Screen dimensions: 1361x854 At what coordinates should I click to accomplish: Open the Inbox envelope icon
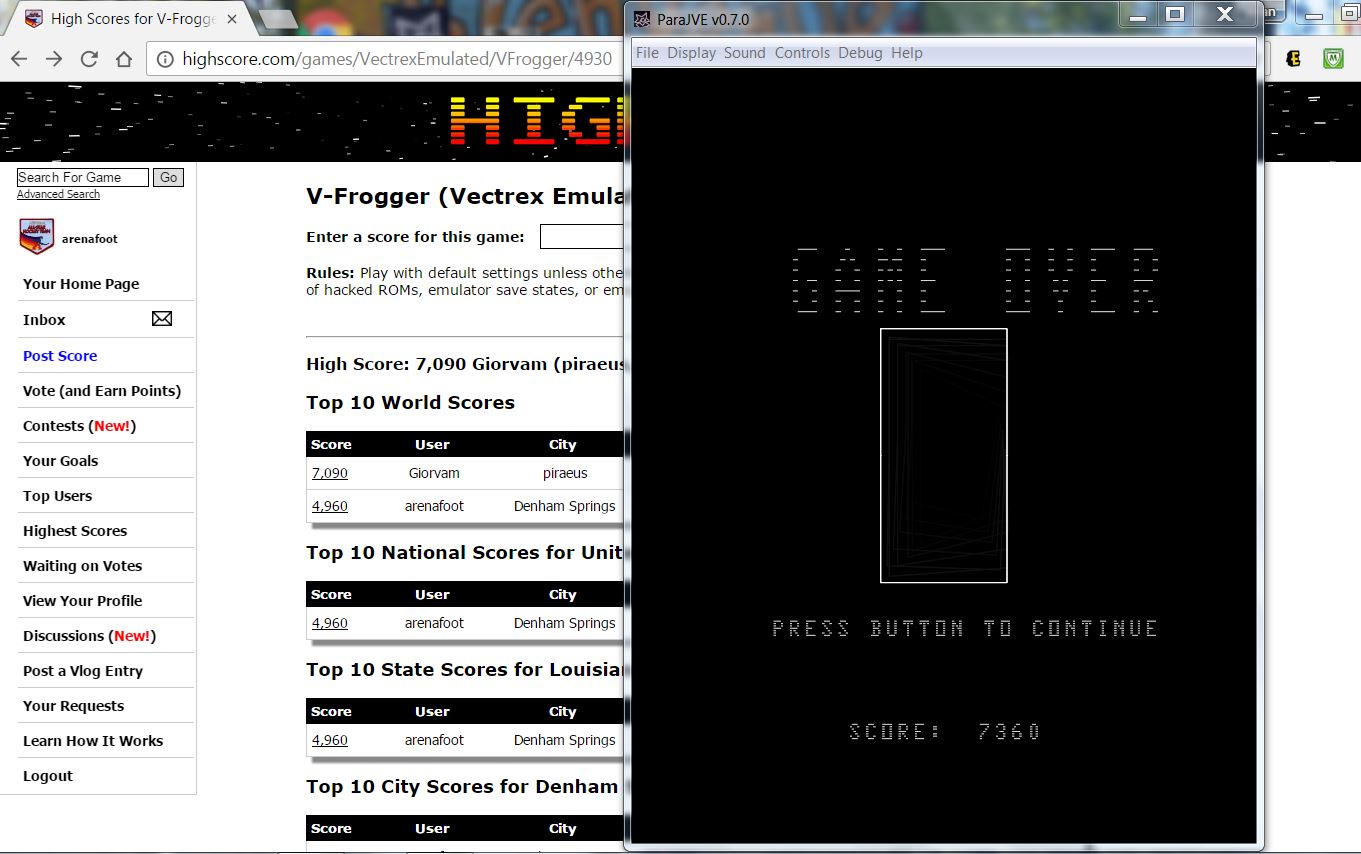(162, 319)
